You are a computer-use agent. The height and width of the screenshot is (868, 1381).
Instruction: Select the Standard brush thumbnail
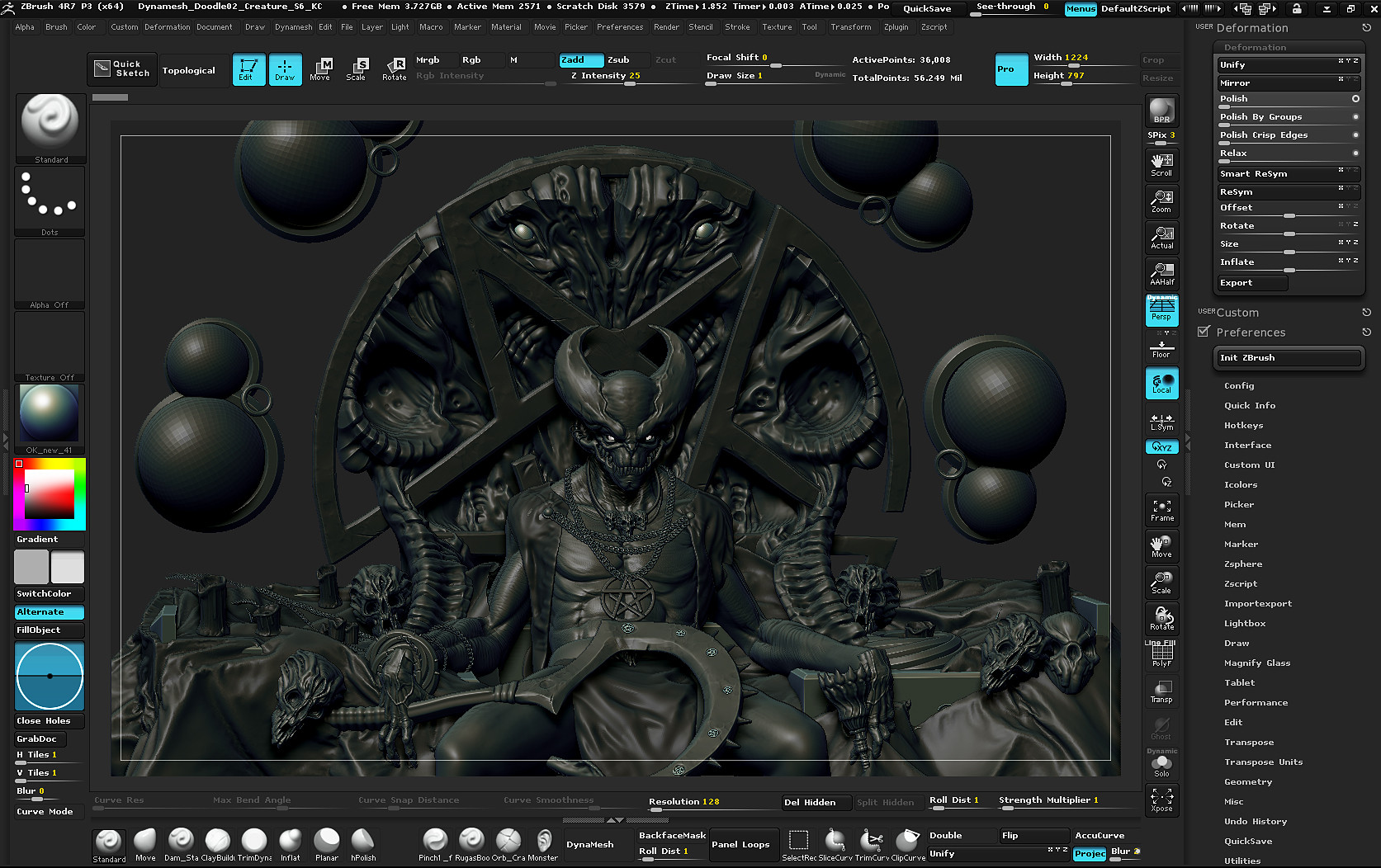(50, 129)
